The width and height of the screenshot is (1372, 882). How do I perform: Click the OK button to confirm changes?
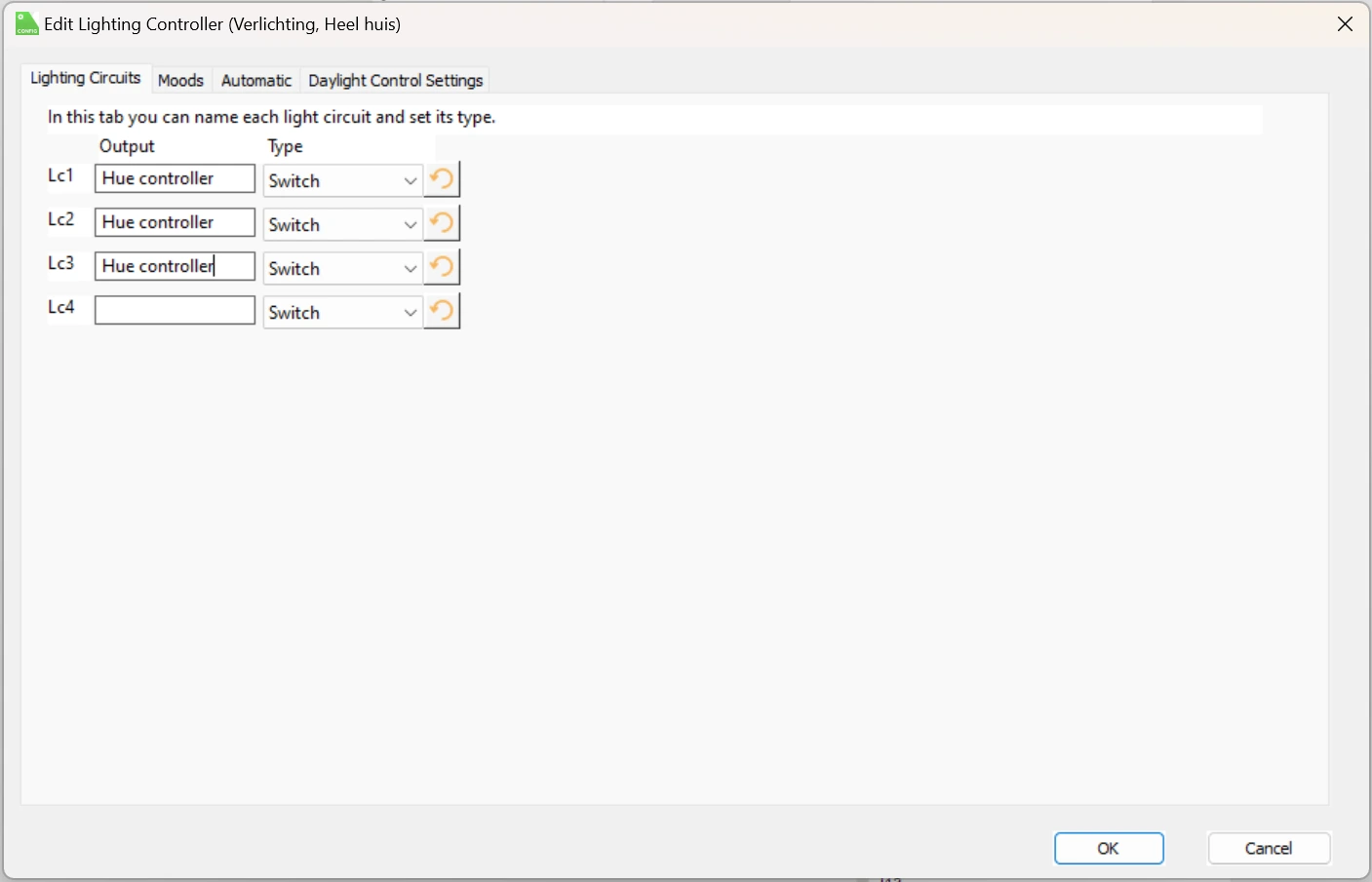tap(1109, 848)
